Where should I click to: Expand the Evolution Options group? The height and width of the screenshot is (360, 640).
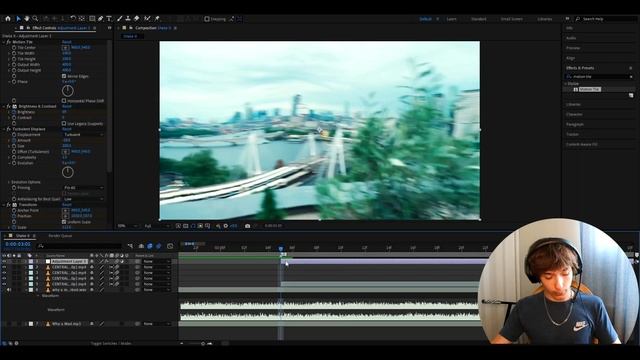9,182
